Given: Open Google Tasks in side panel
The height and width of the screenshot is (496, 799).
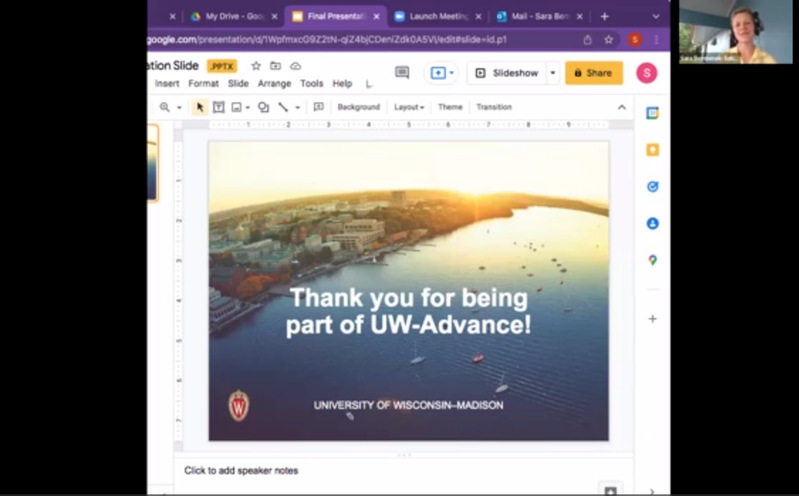Looking at the screenshot, I should (652, 187).
